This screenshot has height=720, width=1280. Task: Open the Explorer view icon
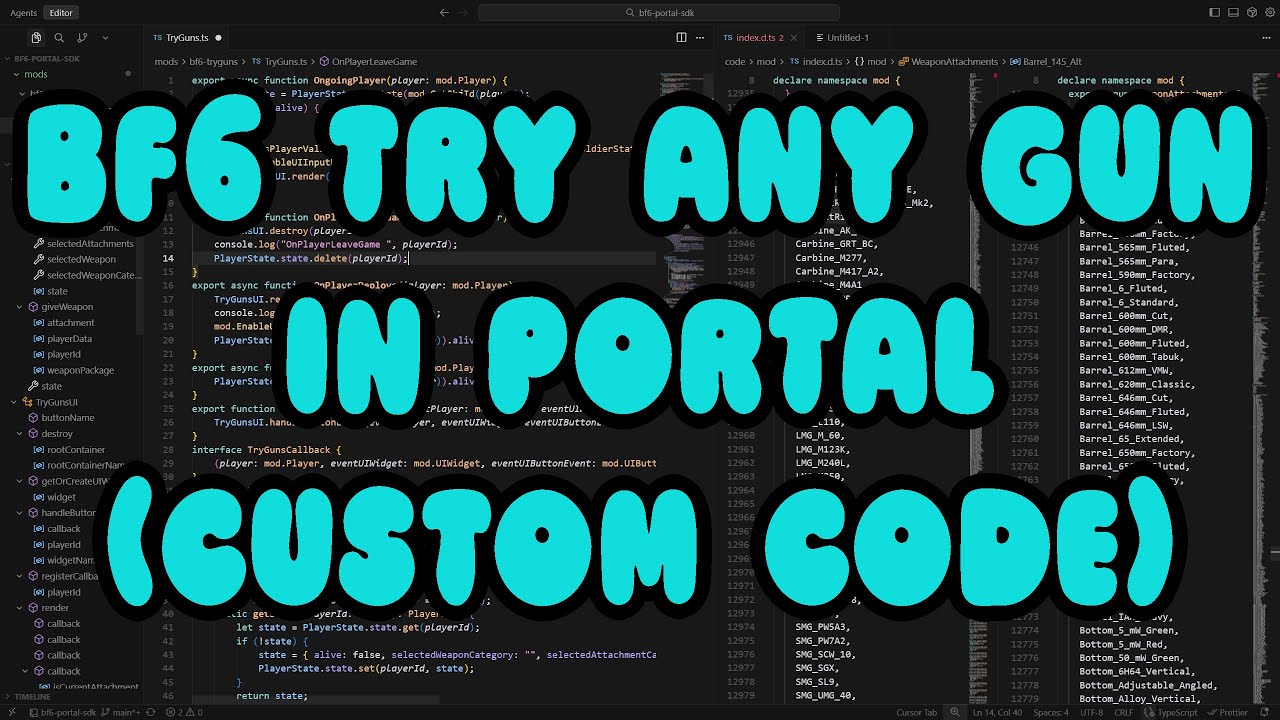tap(36, 38)
